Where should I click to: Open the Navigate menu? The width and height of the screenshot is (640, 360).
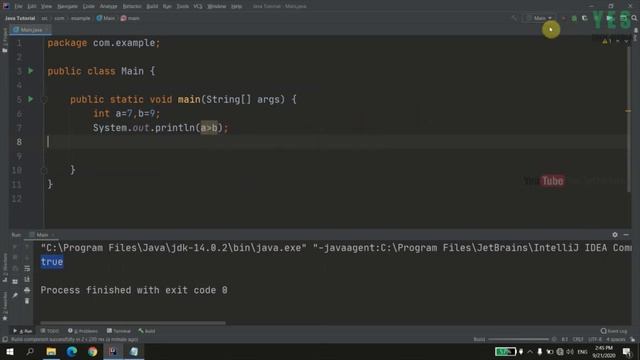click(x=67, y=6)
